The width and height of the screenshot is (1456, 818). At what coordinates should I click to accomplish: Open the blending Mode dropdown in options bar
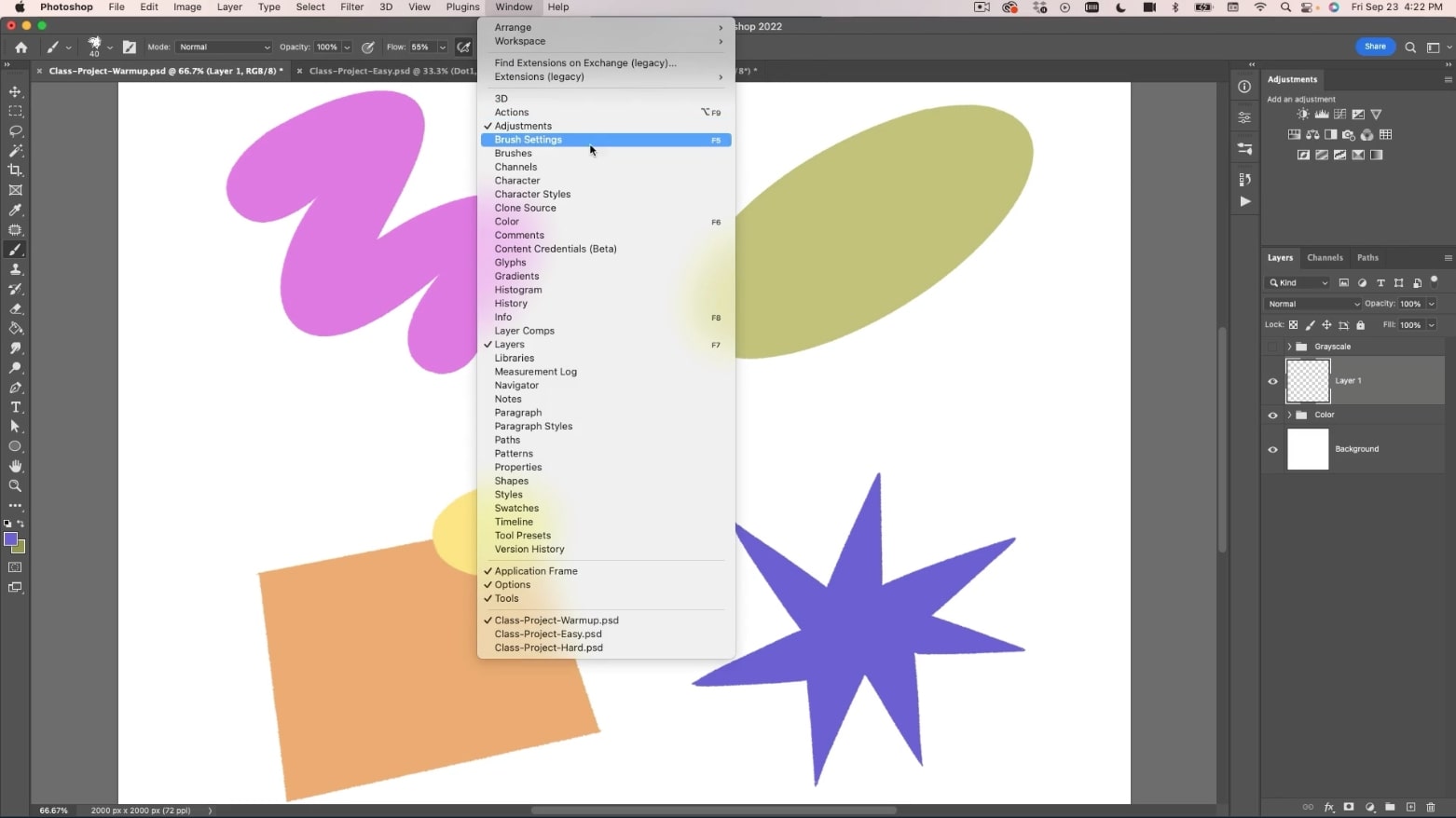224,47
